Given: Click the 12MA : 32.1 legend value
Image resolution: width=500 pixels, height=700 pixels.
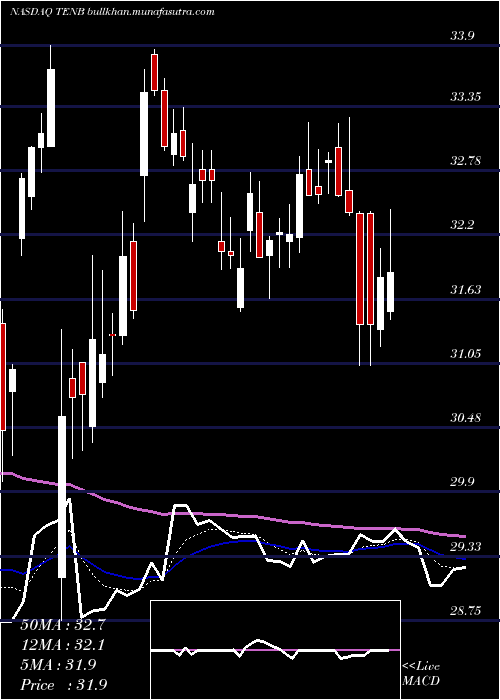Looking at the screenshot, I should [63, 645].
